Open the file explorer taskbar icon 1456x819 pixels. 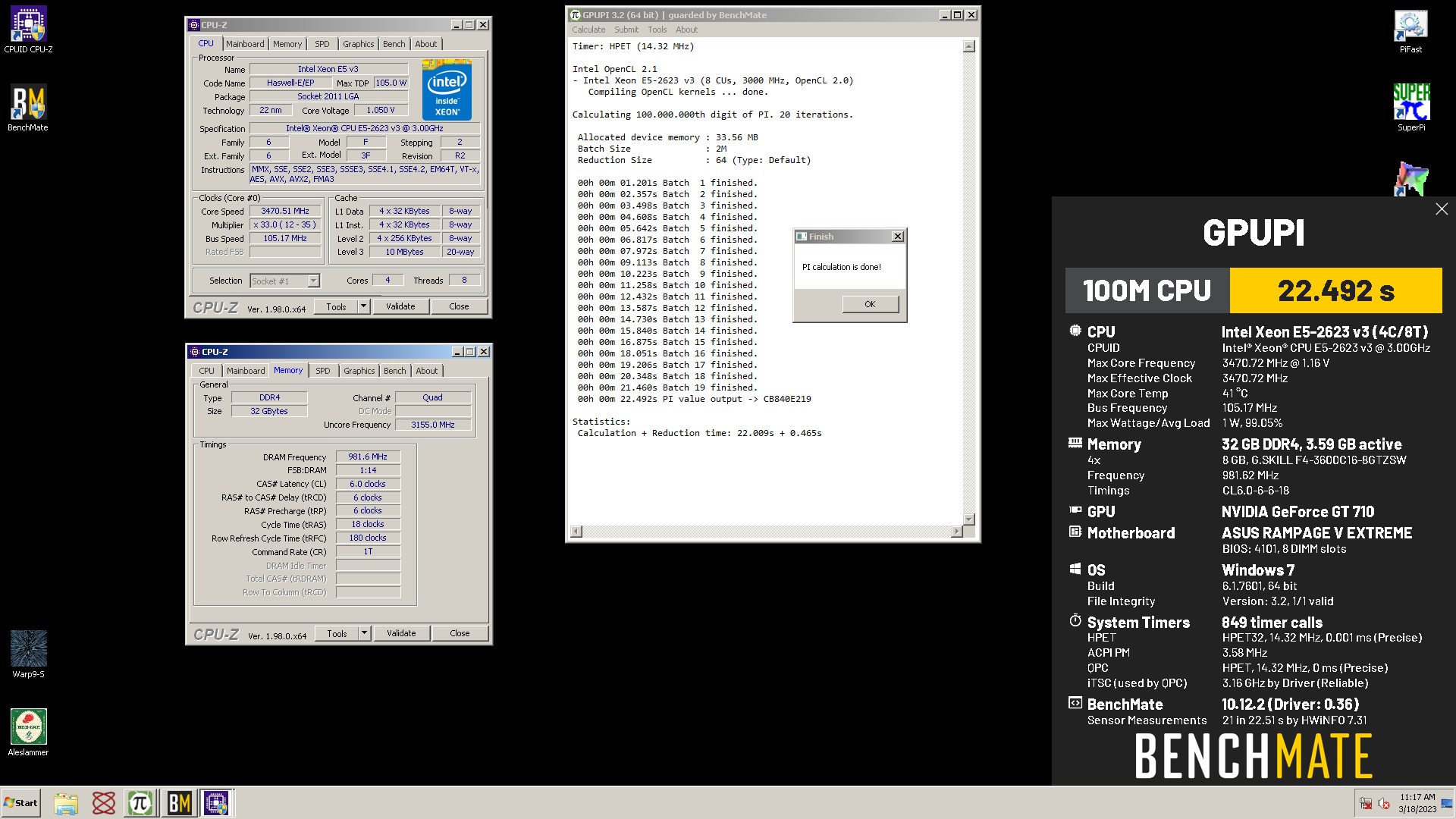66,803
